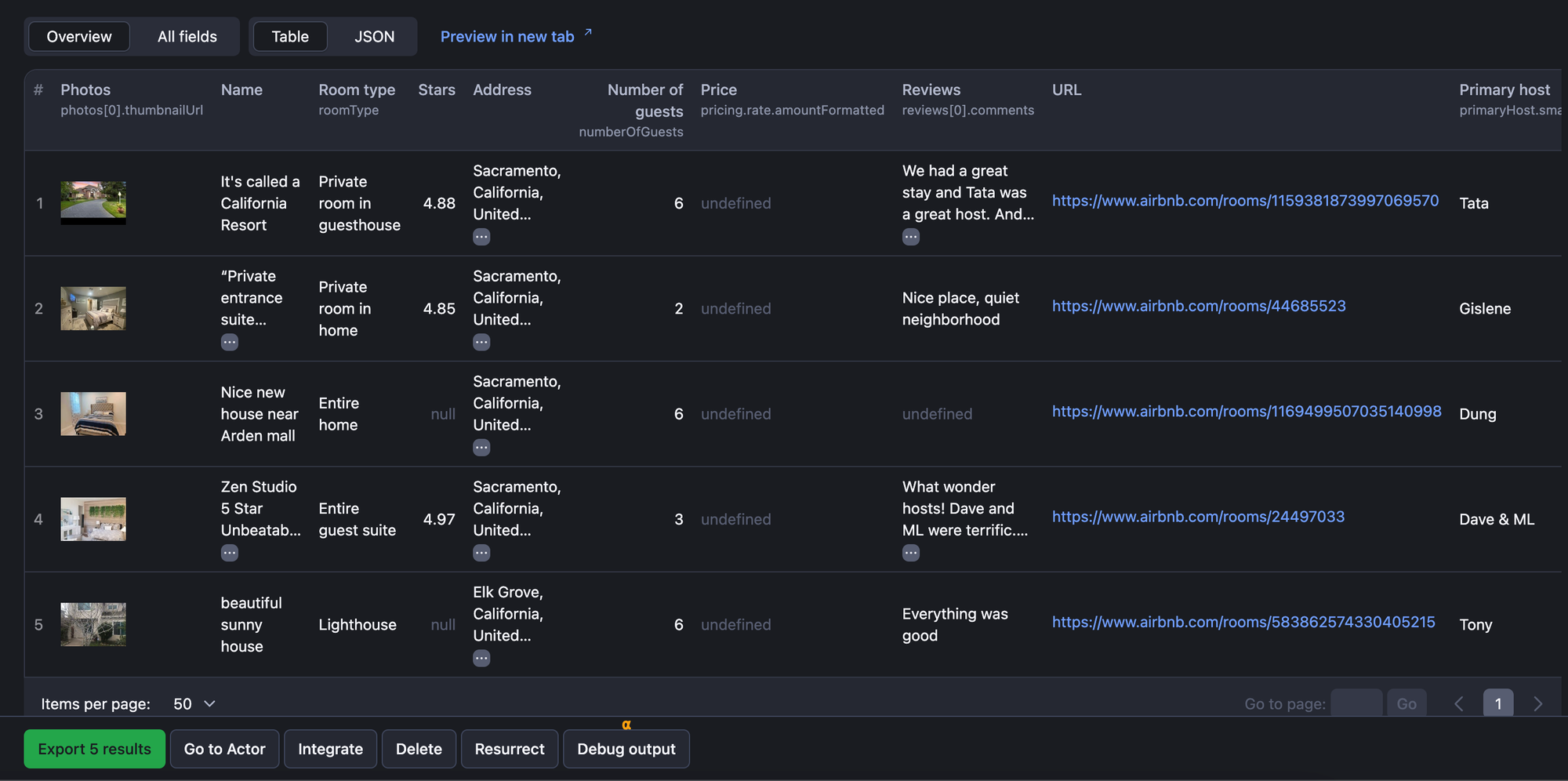The height and width of the screenshot is (781, 1568).
Task: Go to next page arrow
Action: 1537,704
